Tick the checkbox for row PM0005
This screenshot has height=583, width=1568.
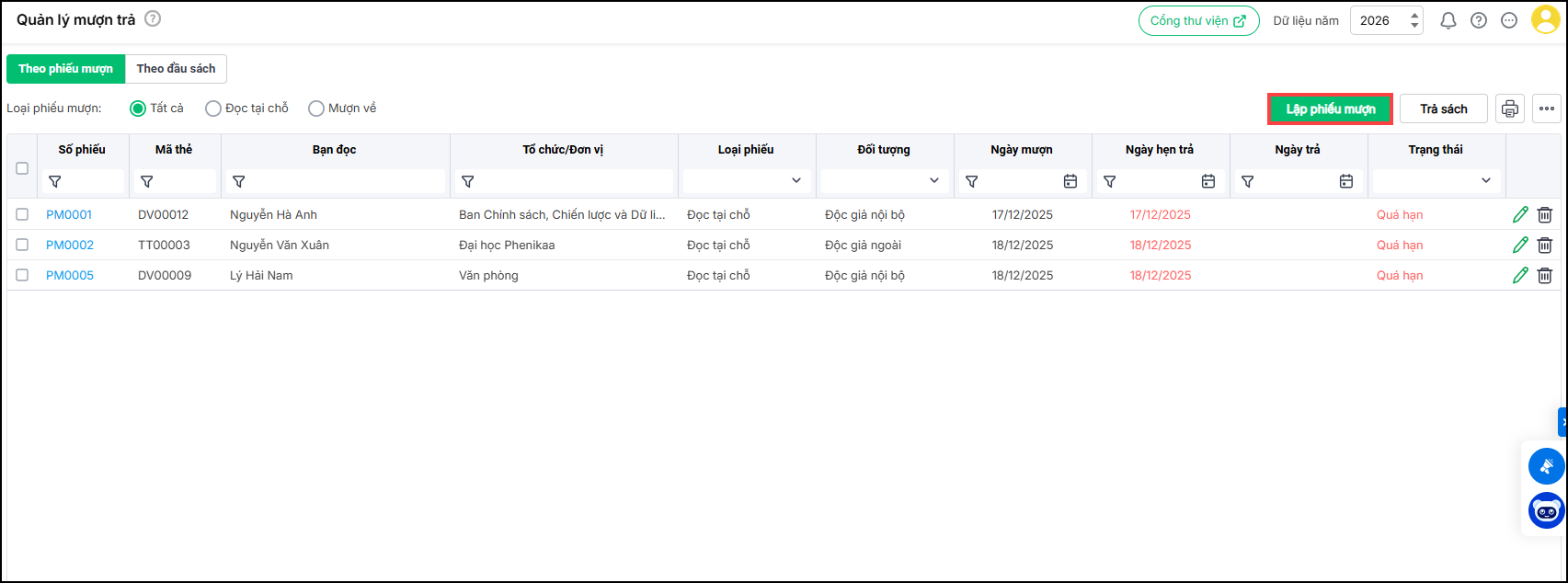point(22,275)
